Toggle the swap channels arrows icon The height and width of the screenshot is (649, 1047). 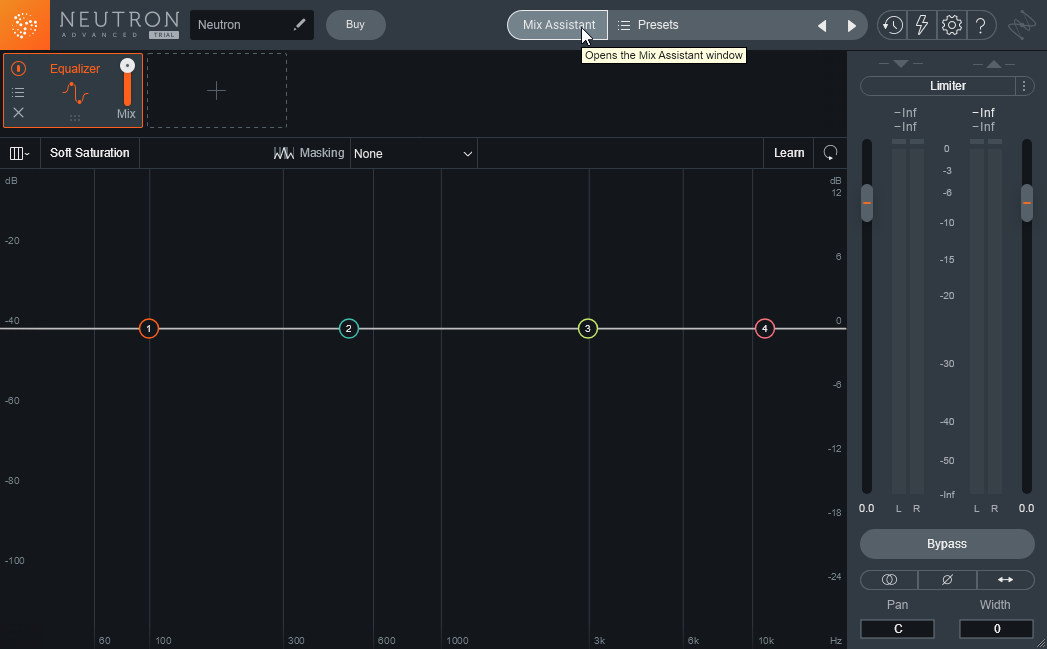(x=1005, y=580)
